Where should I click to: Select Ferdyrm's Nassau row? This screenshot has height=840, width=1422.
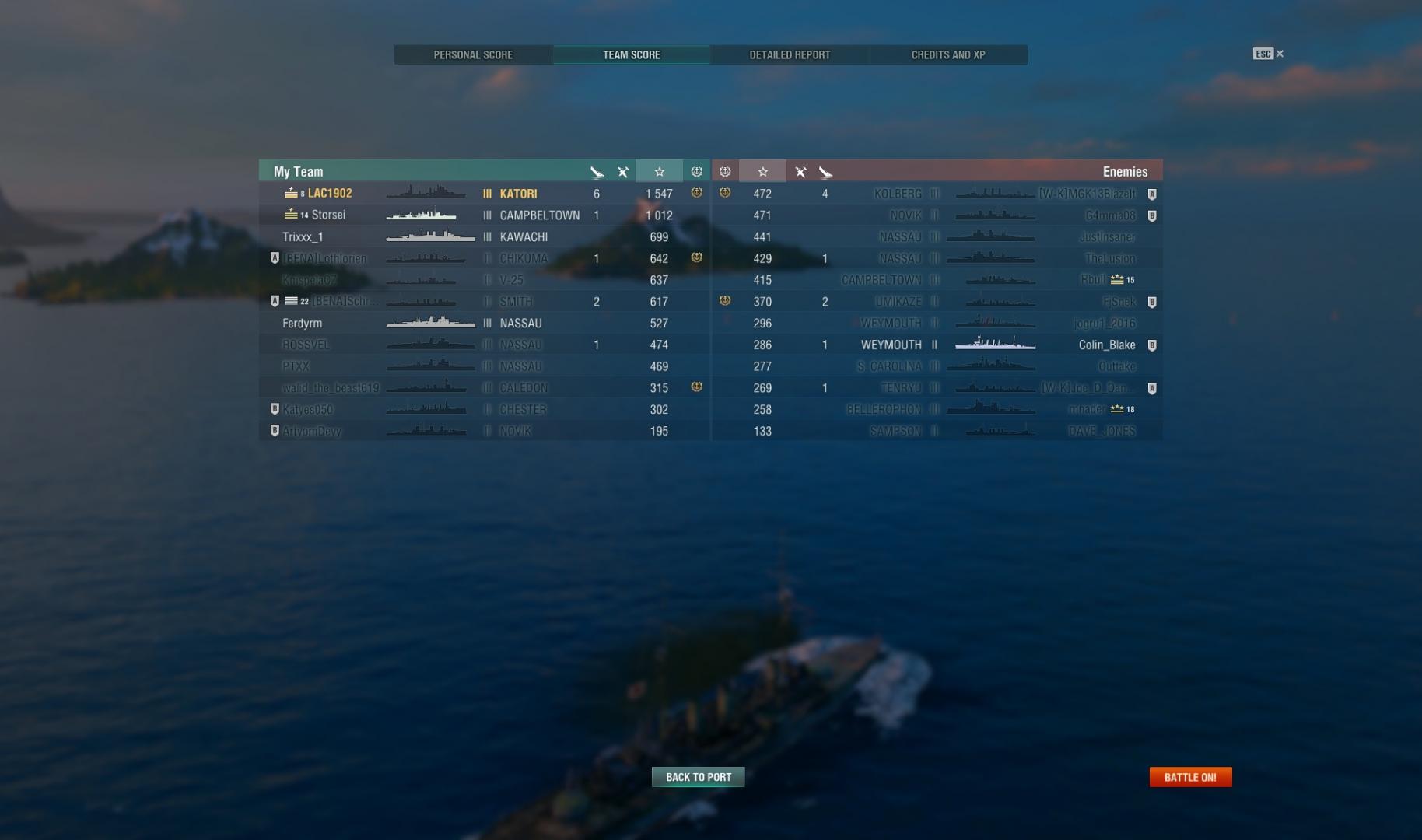pyautogui.click(x=485, y=323)
